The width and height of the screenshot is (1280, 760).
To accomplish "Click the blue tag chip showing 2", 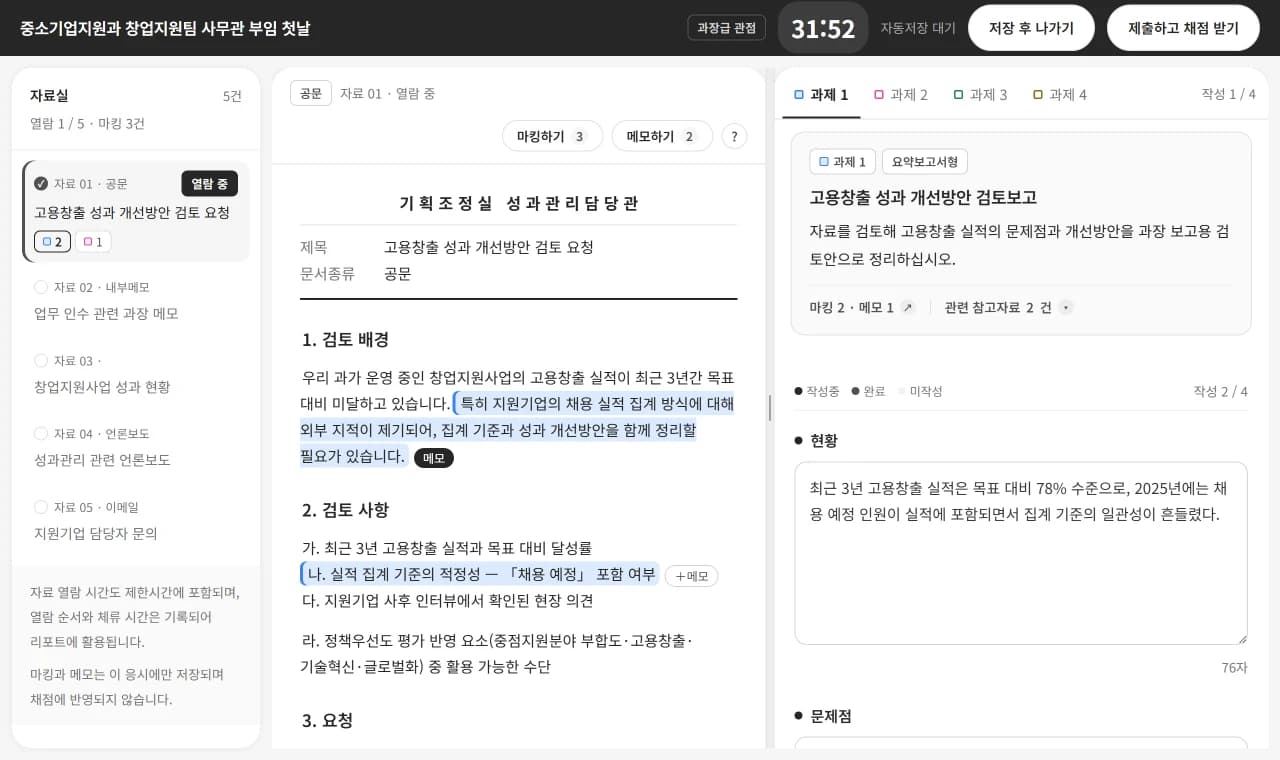I will point(52,241).
